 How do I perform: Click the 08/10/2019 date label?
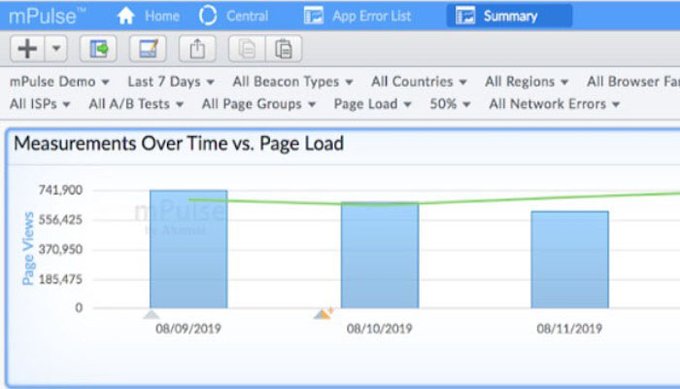[379, 329]
